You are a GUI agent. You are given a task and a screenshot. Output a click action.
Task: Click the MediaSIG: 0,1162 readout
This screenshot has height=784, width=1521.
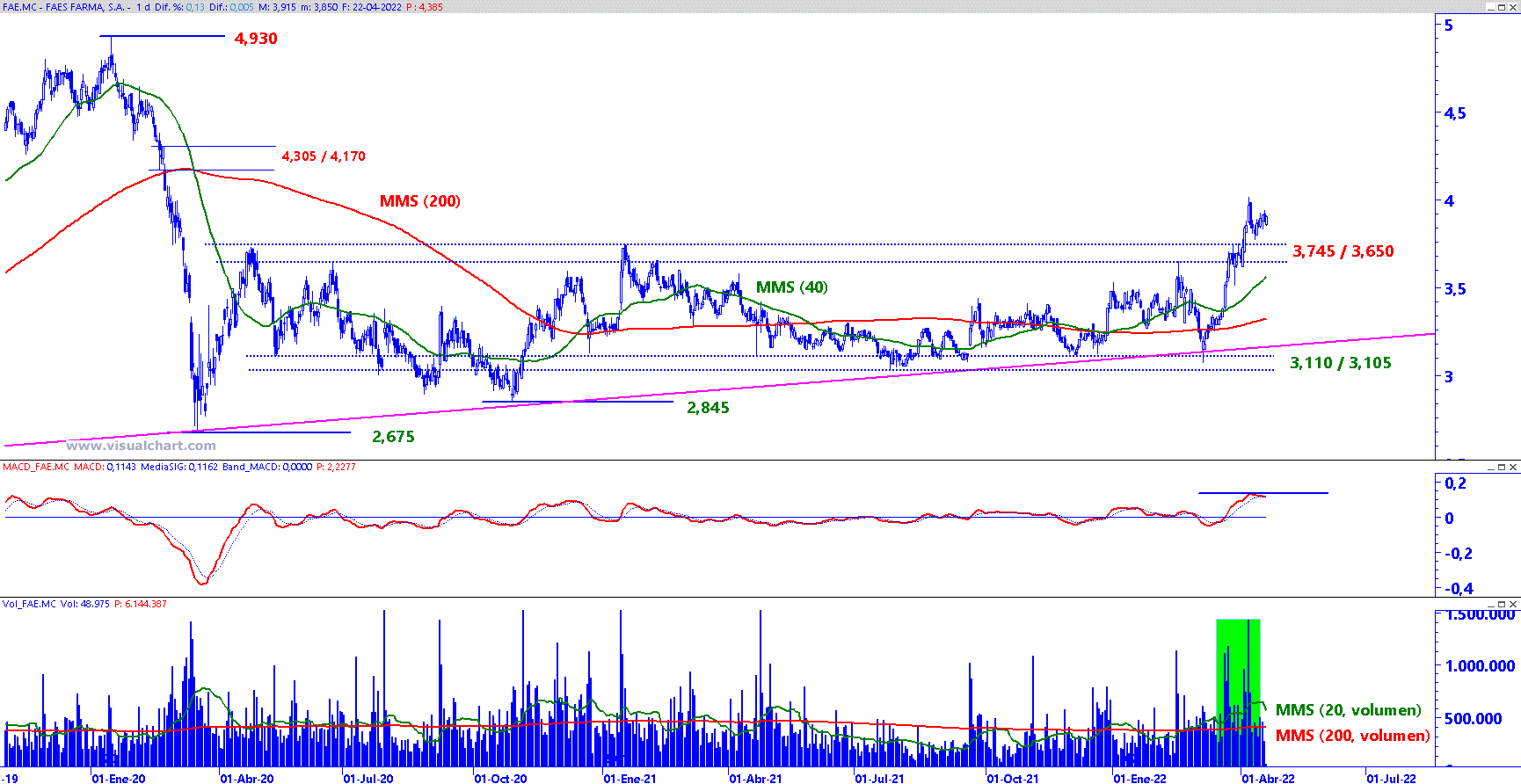(x=178, y=468)
